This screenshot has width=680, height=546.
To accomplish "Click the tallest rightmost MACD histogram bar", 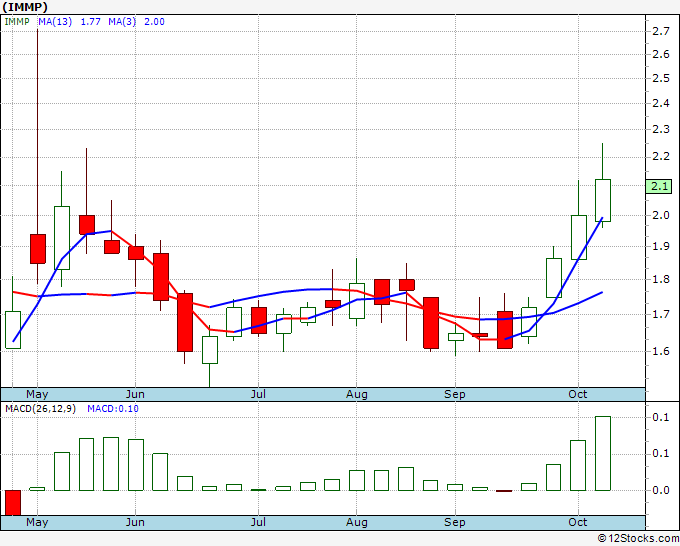I will coord(603,453).
